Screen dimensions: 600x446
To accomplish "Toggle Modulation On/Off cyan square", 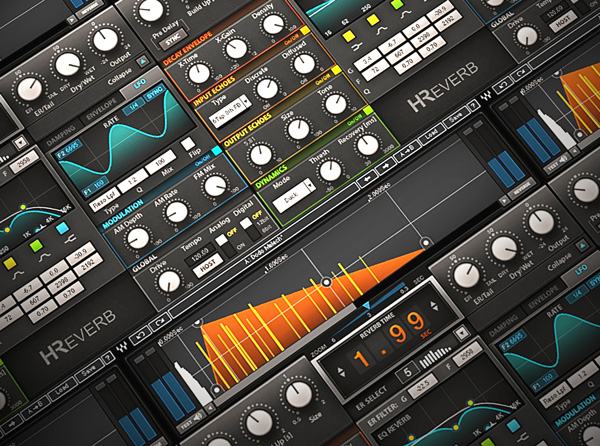I will [216, 151].
